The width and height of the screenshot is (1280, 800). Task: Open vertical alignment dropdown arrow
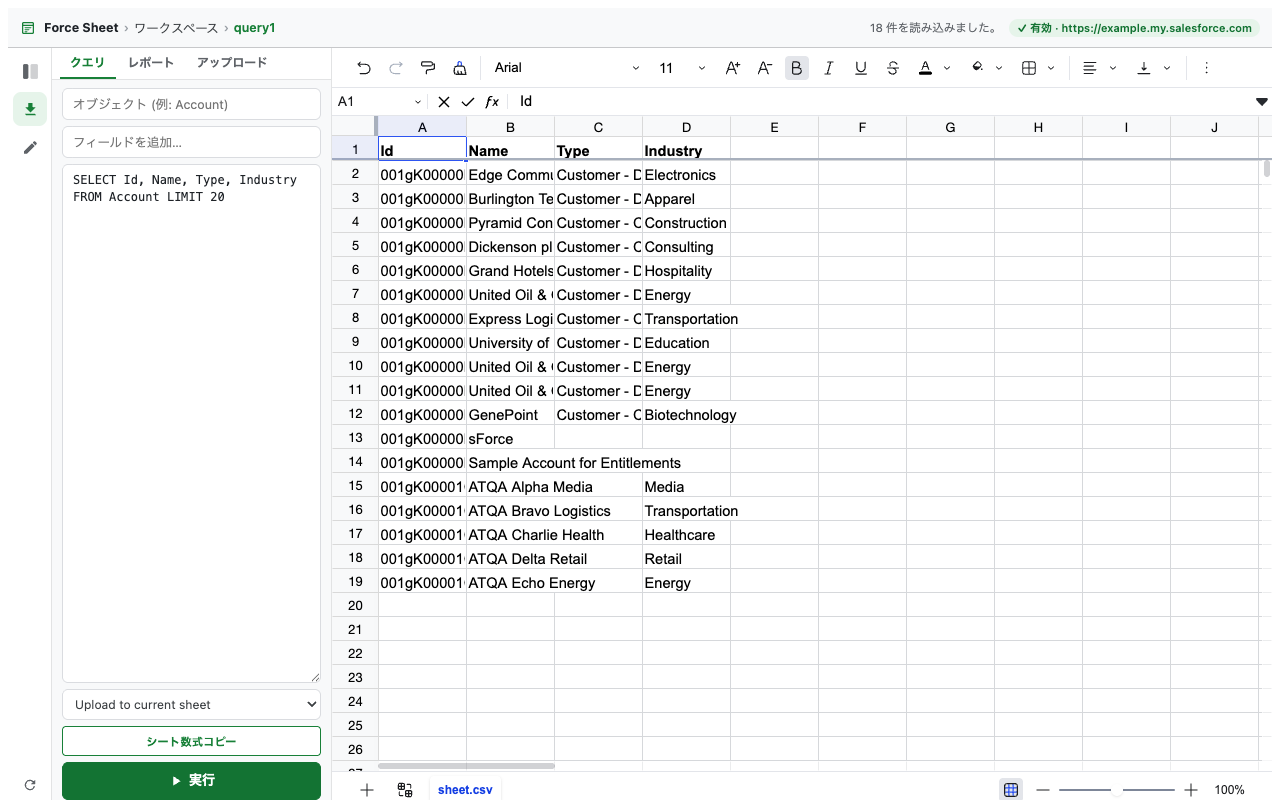1167,68
